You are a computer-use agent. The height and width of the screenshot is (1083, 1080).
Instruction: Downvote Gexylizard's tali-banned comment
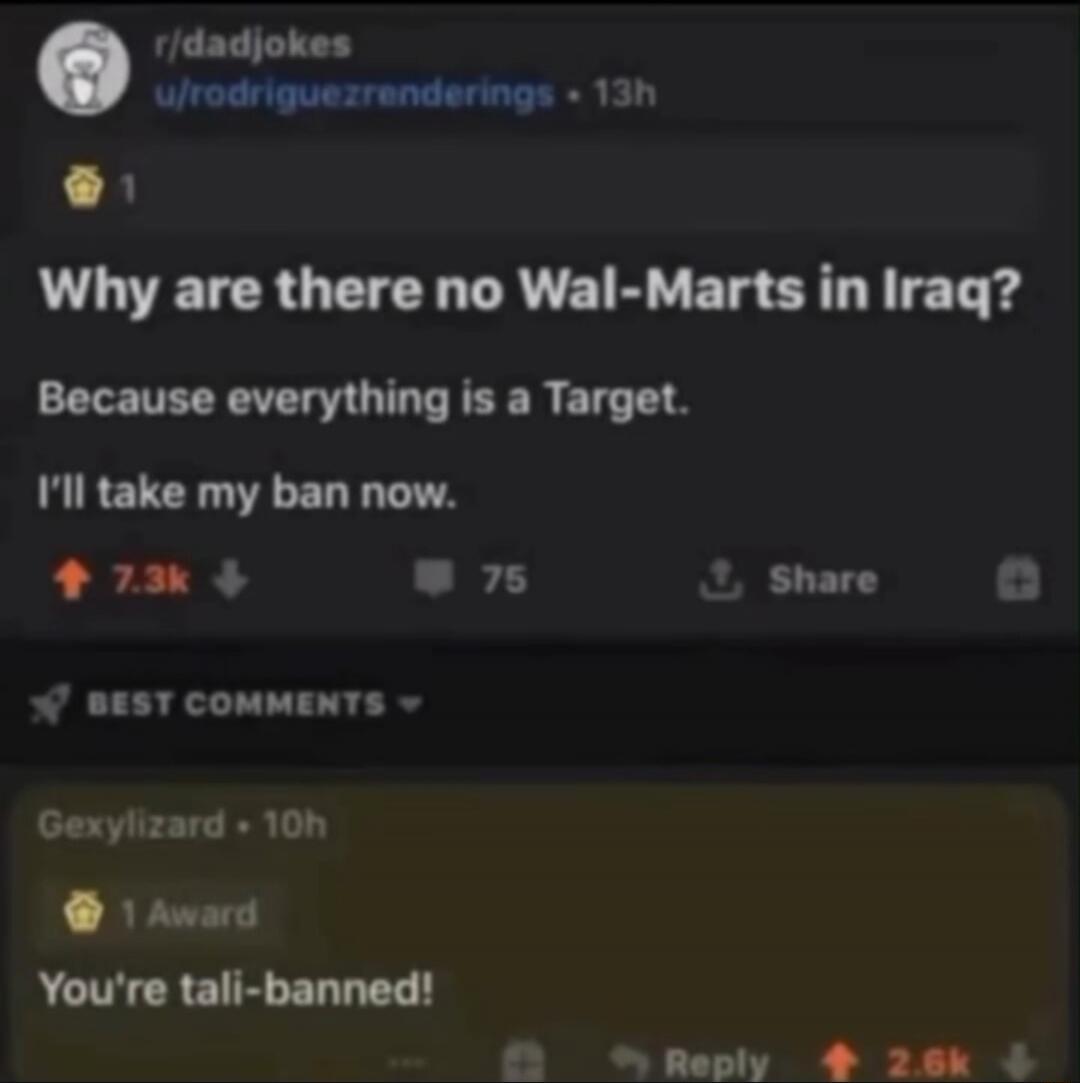(x=1019, y=1059)
